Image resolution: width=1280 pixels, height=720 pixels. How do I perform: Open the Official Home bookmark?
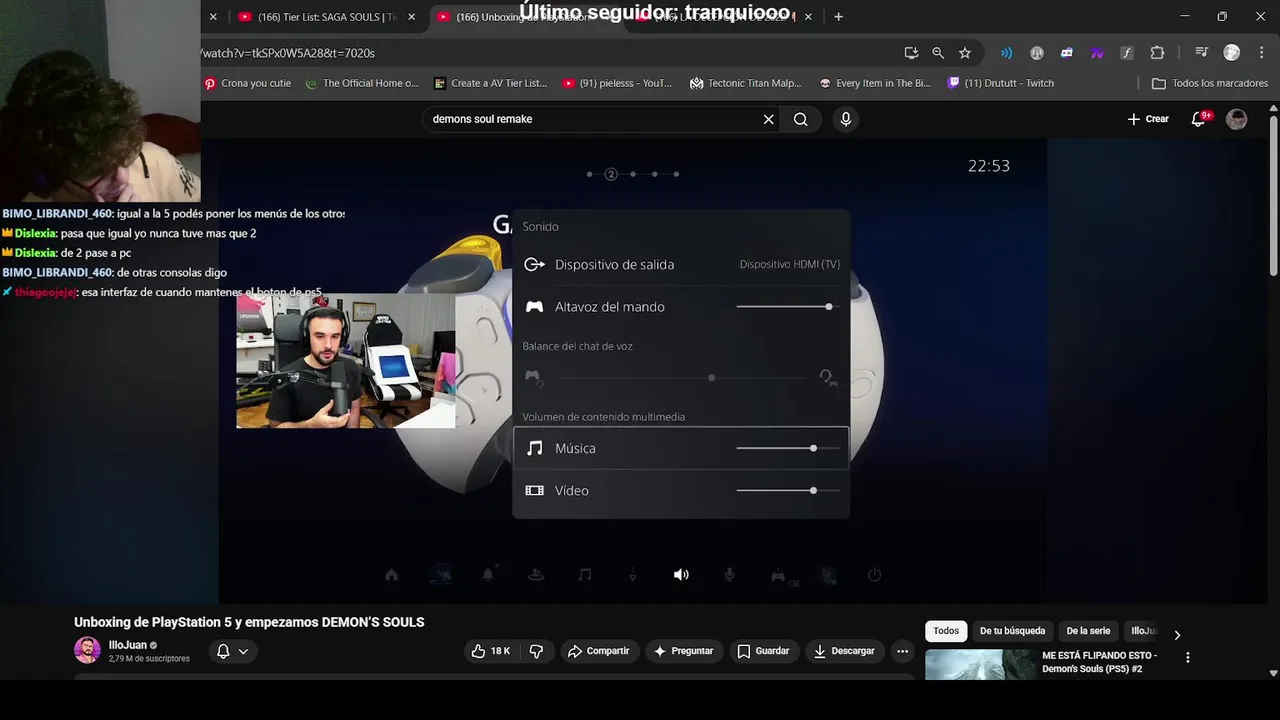362,83
